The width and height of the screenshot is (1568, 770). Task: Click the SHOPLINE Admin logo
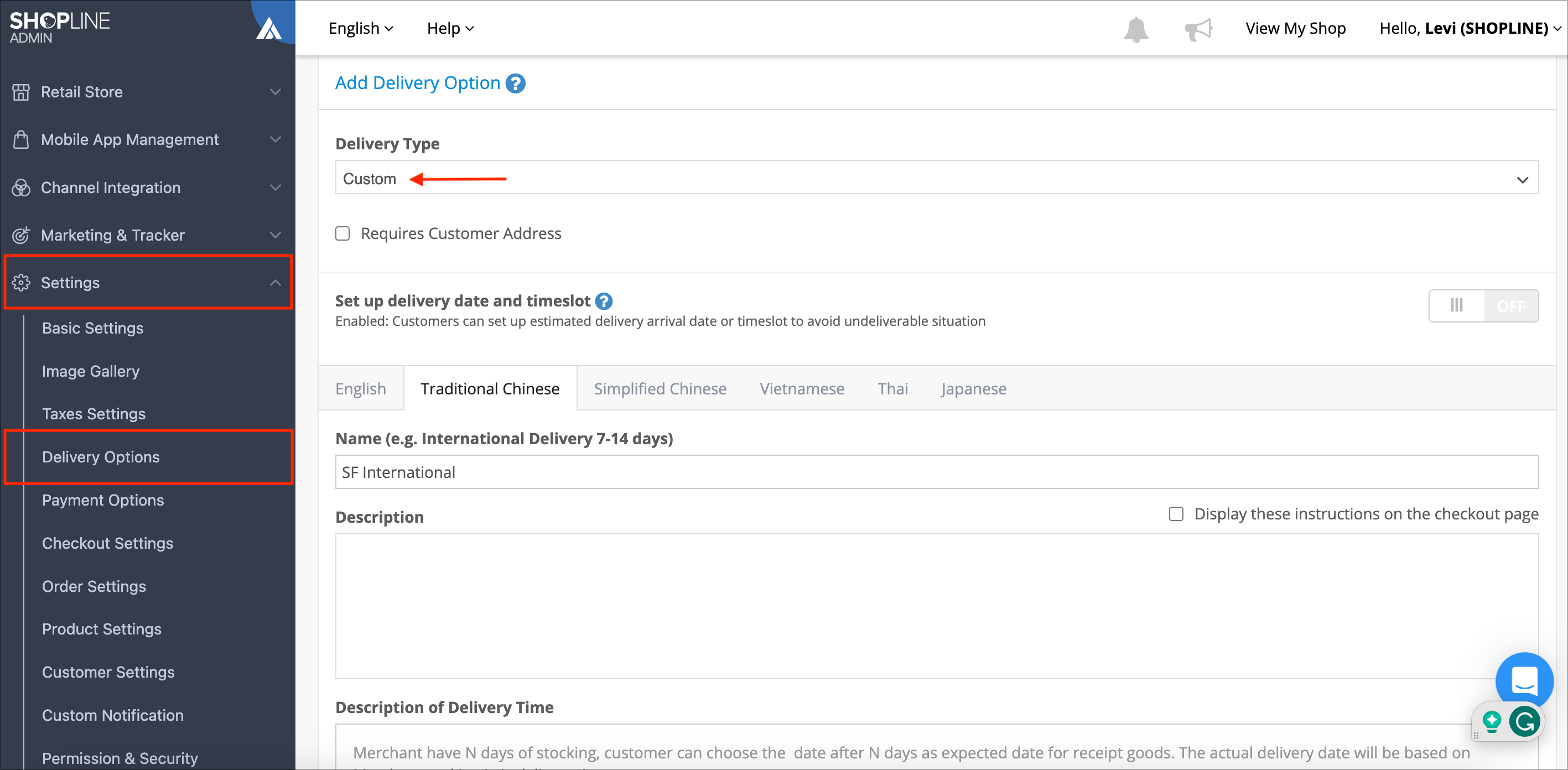(x=60, y=28)
